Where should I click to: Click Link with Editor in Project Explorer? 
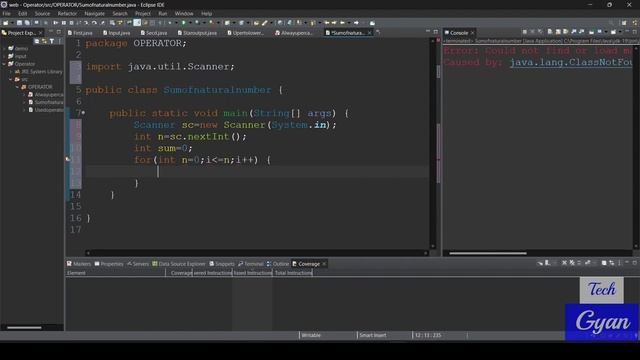[x=44, y=41]
